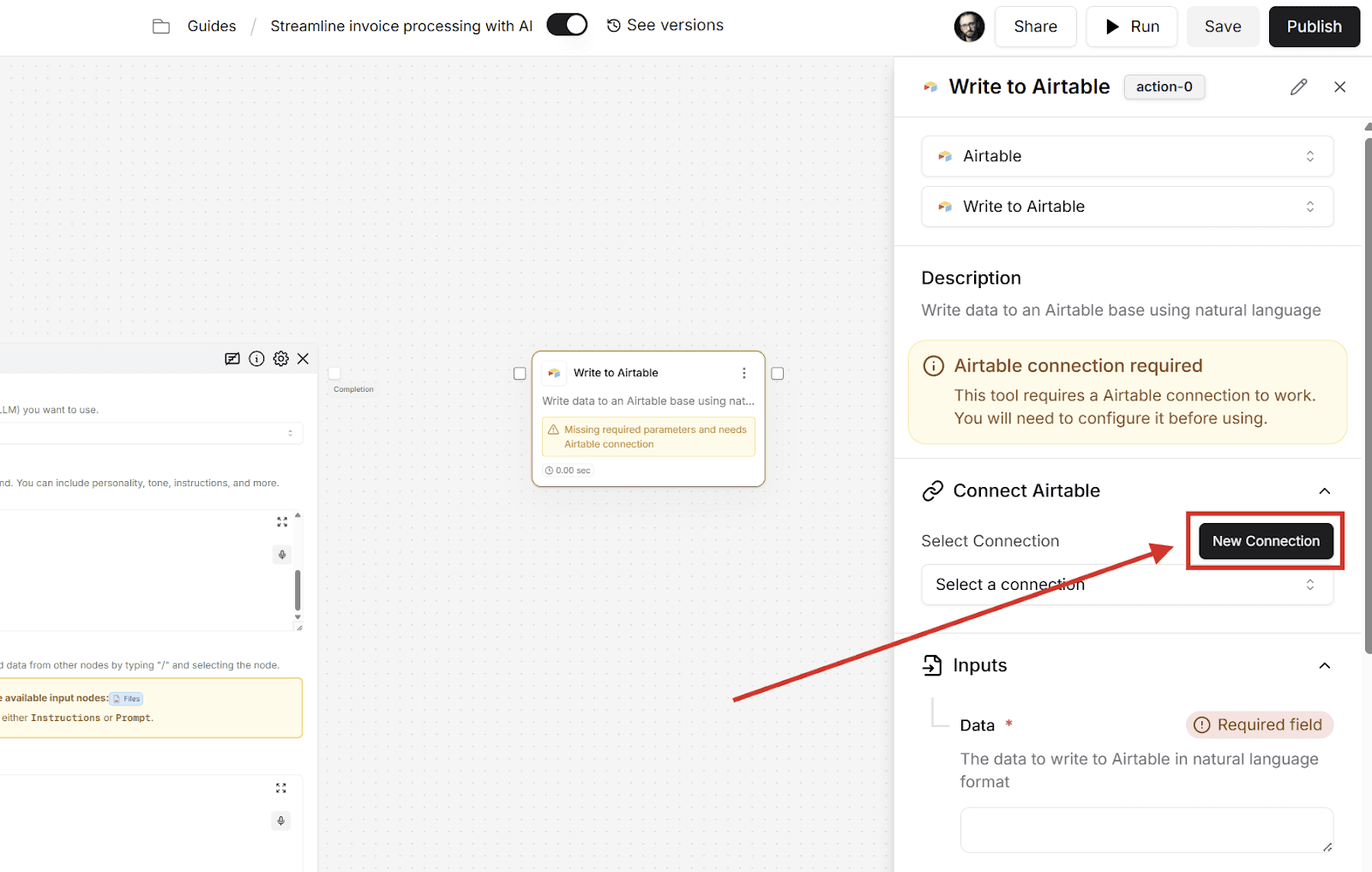The width and height of the screenshot is (1372, 872).
Task: Click the Write to Airtable panel heading
Action: (x=1029, y=87)
